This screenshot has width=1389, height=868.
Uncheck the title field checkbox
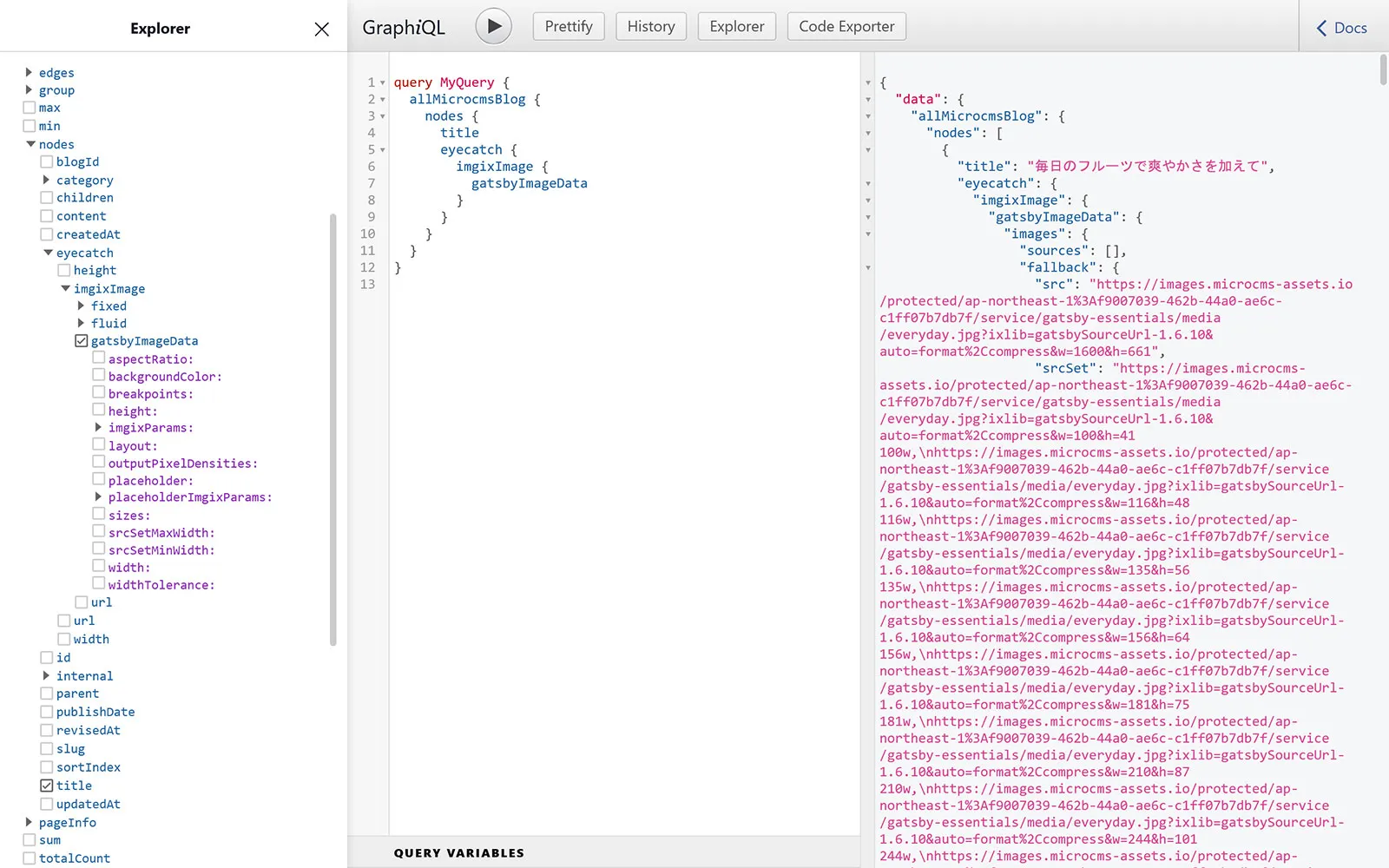coord(47,786)
